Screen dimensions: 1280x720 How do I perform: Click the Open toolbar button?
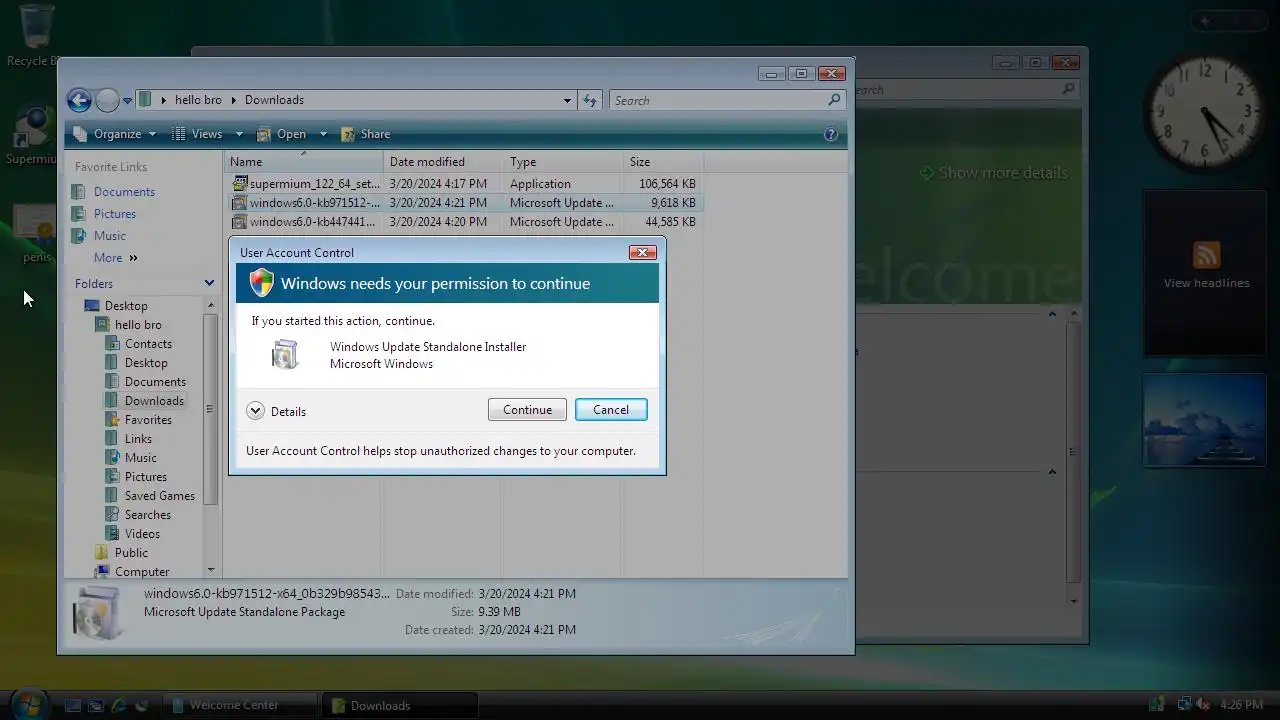(x=283, y=134)
